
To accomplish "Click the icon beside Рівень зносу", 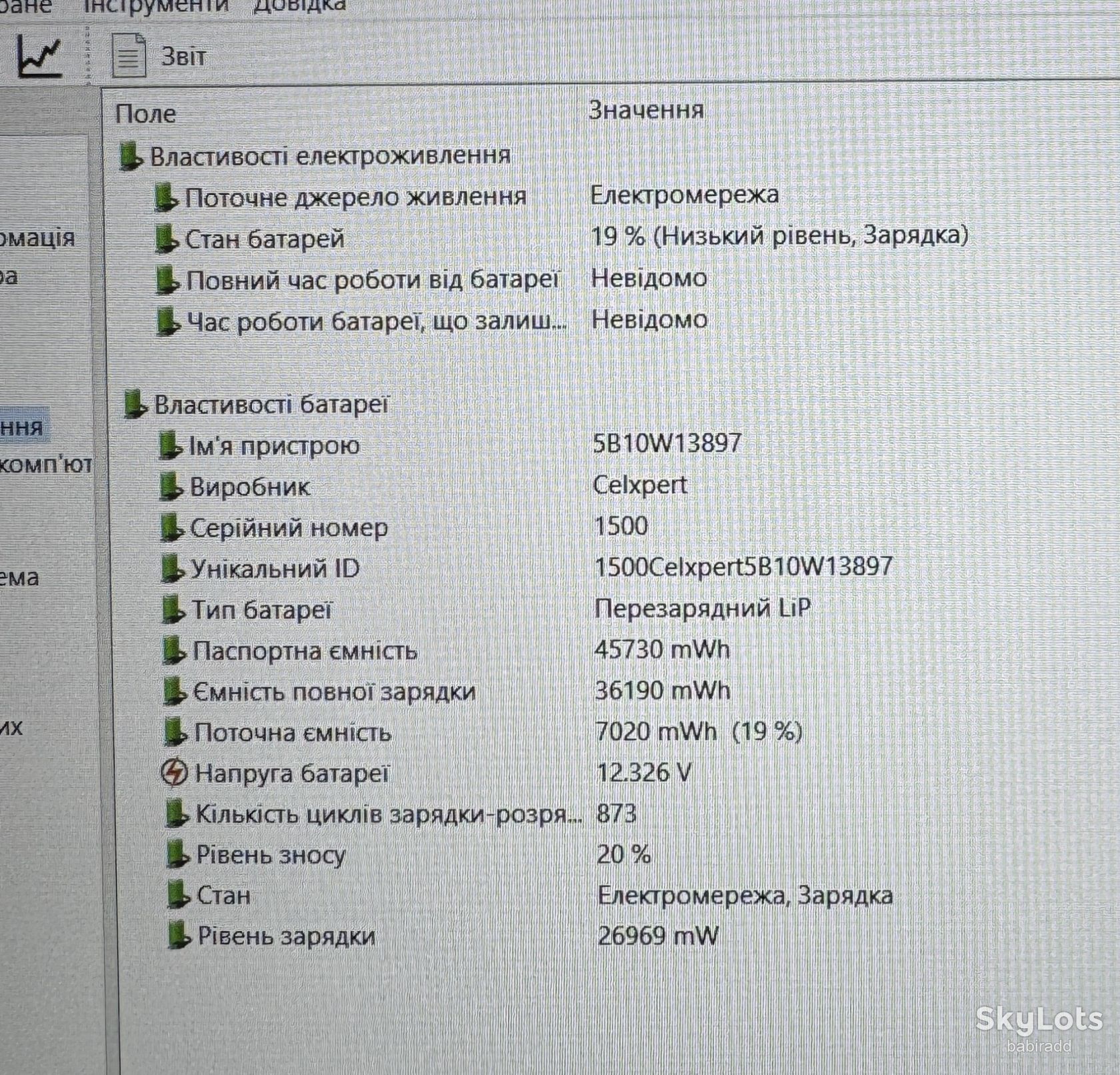I will point(177,856).
